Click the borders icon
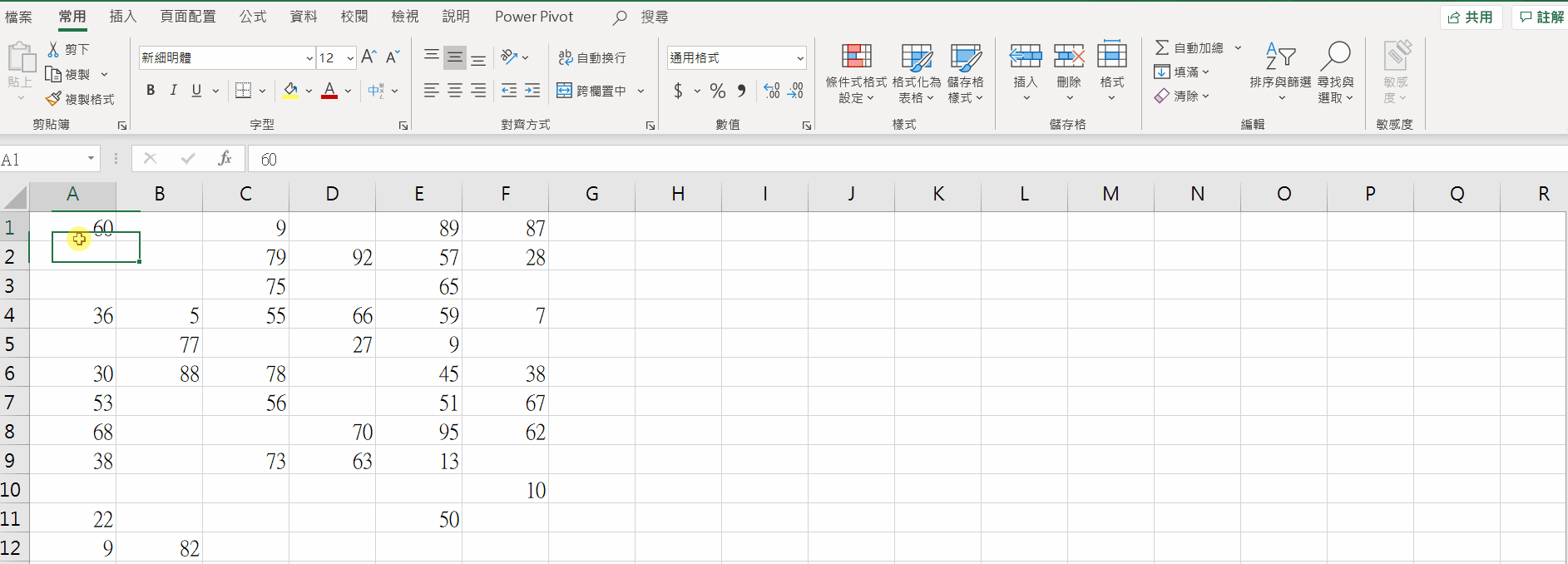This screenshot has height=564, width=1568. pyautogui.click(x=243, y=91)
